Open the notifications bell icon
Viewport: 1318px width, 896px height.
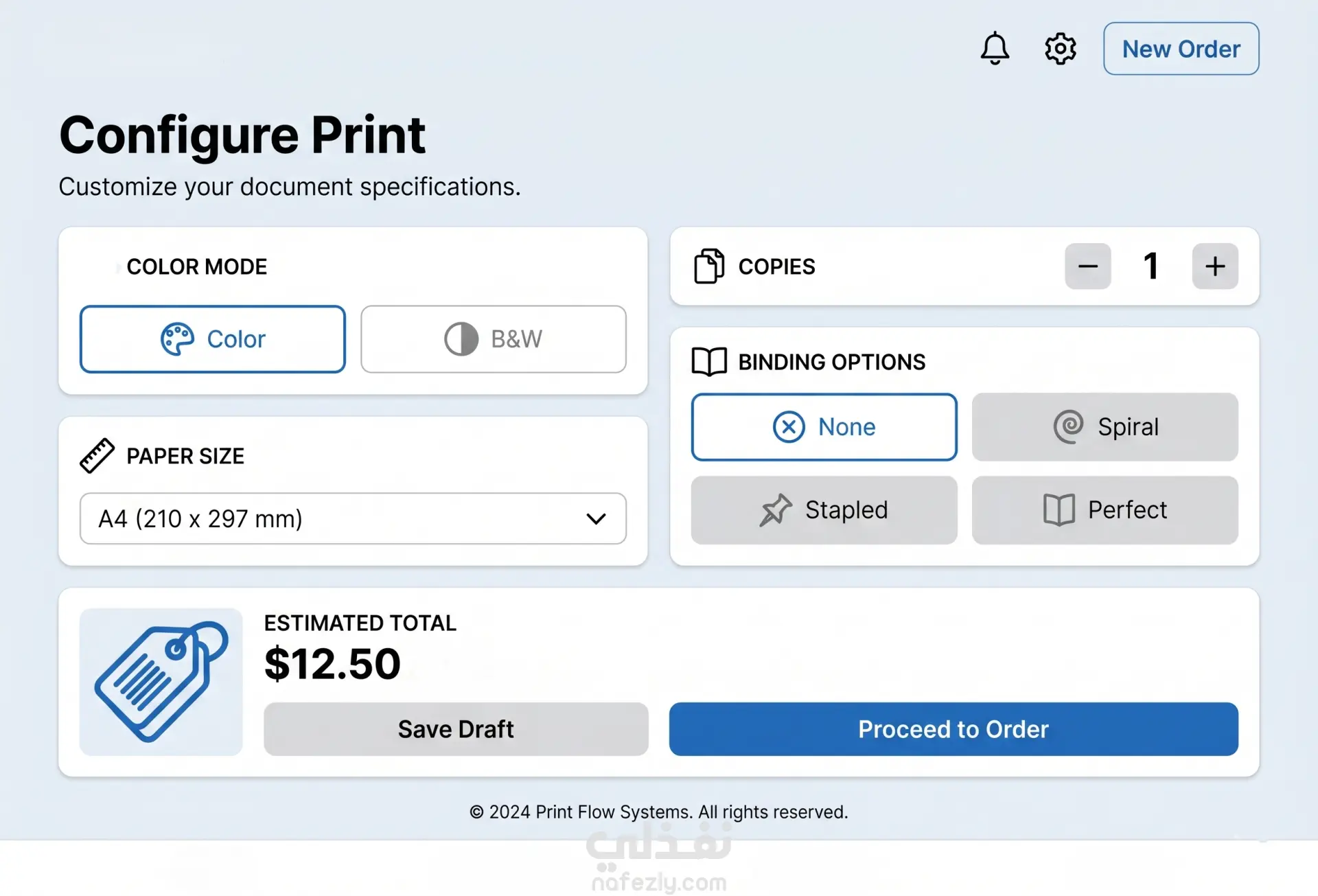coord(994,49)
